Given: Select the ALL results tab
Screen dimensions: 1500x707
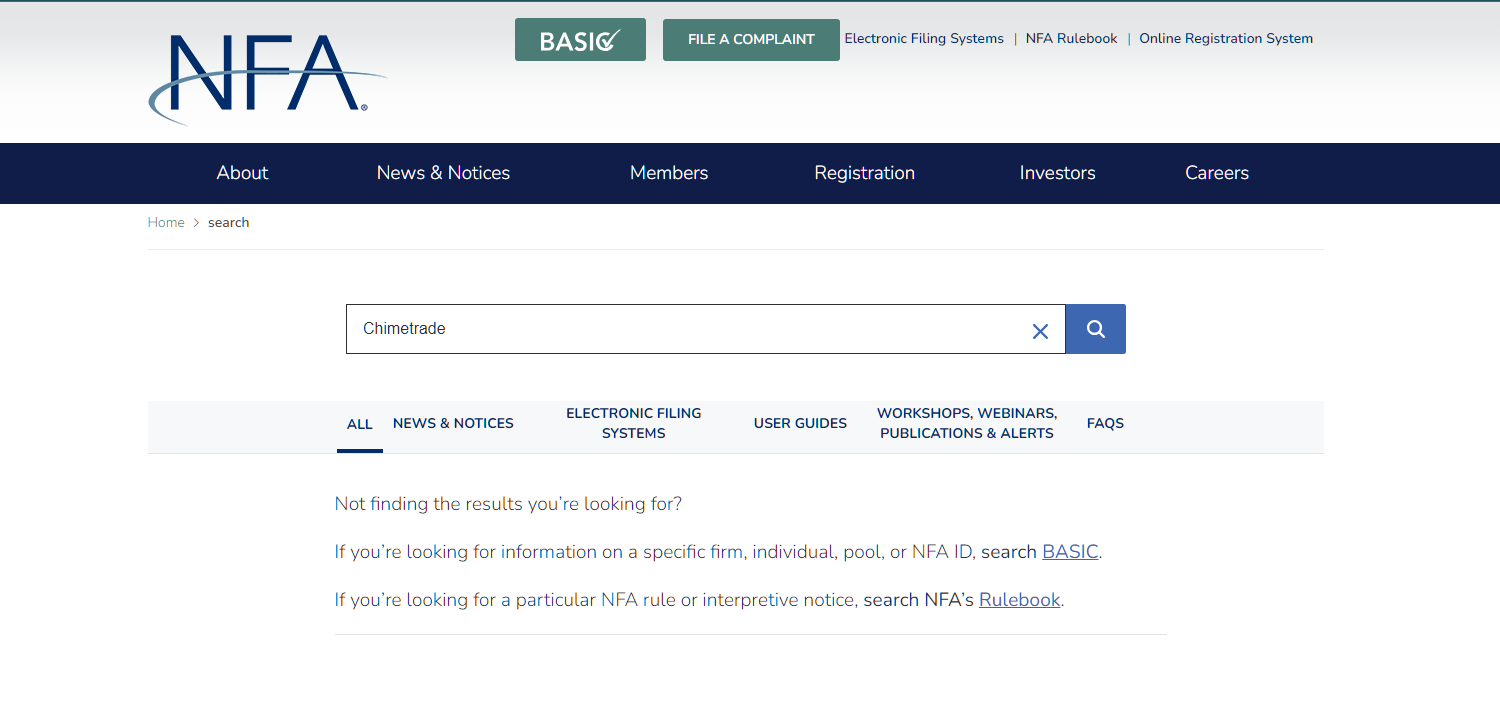Looking at the screenshot, I should [360, 424].
